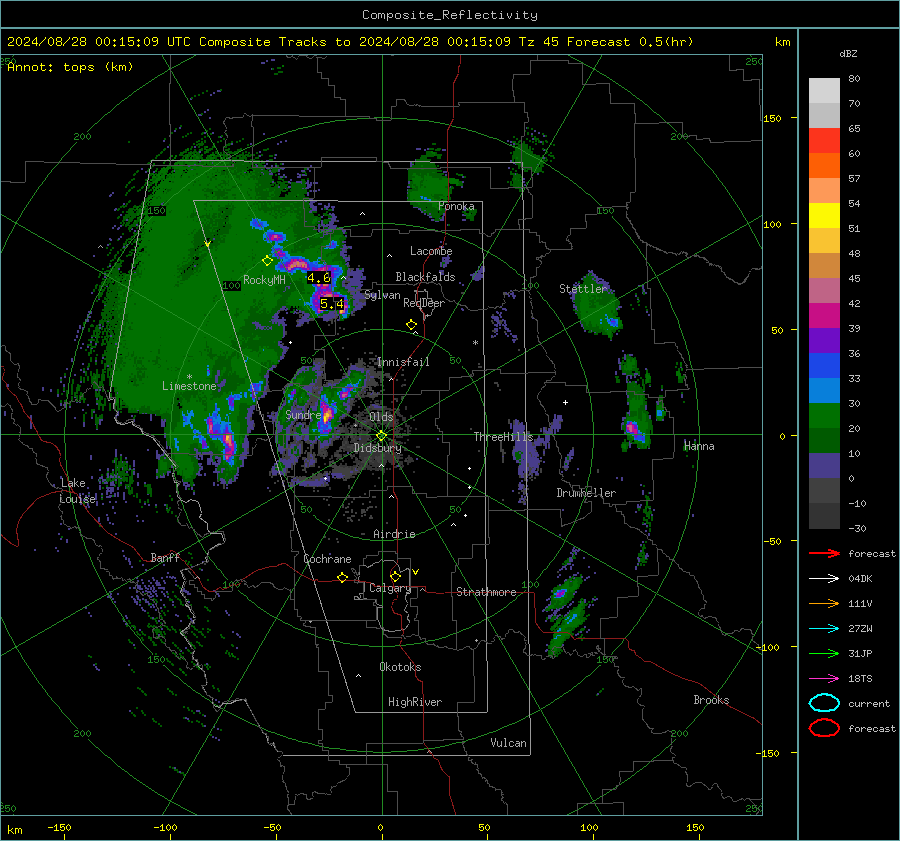Click the radar center marker at Didsbury
900x841 pixels.
[x=382, y=436]
